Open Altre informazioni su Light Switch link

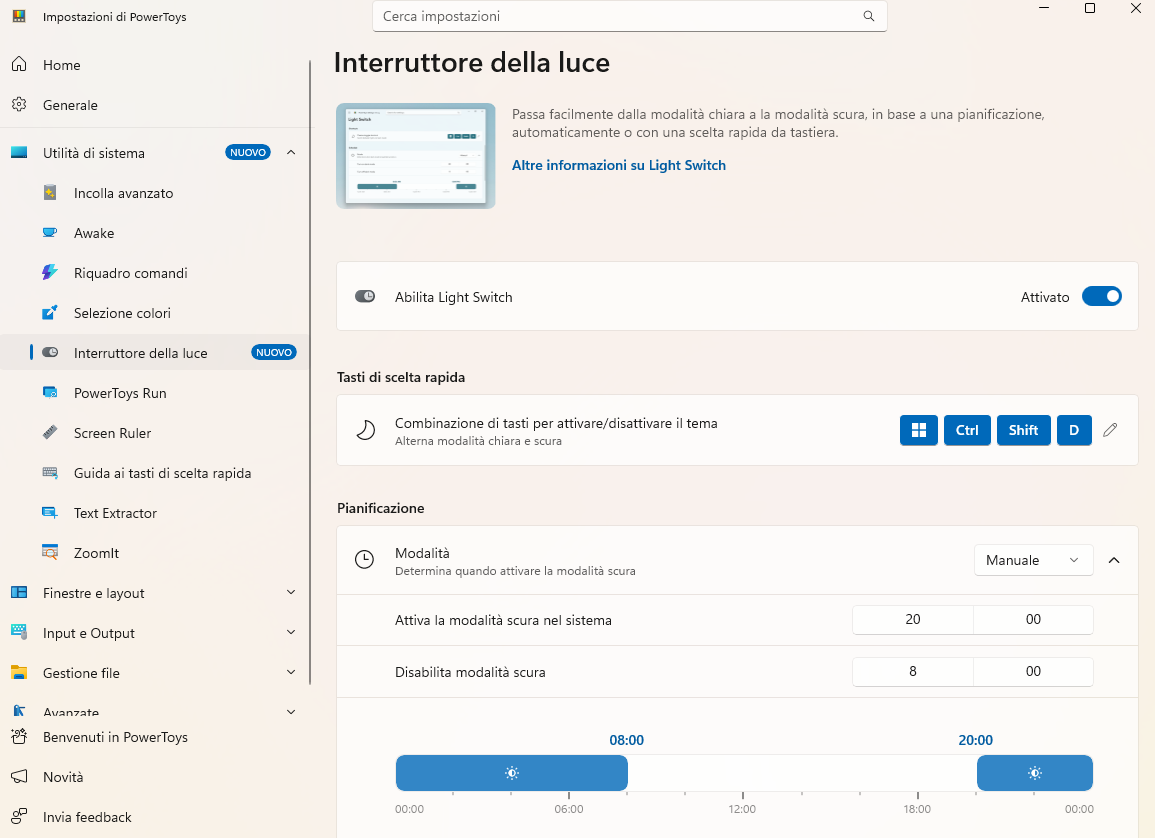pyautogui.click(x=618, y=165)
